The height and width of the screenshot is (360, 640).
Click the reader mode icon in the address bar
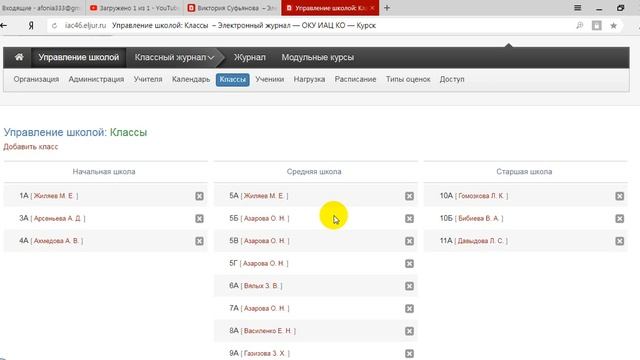pyautogui.click(x=597, y=26)
